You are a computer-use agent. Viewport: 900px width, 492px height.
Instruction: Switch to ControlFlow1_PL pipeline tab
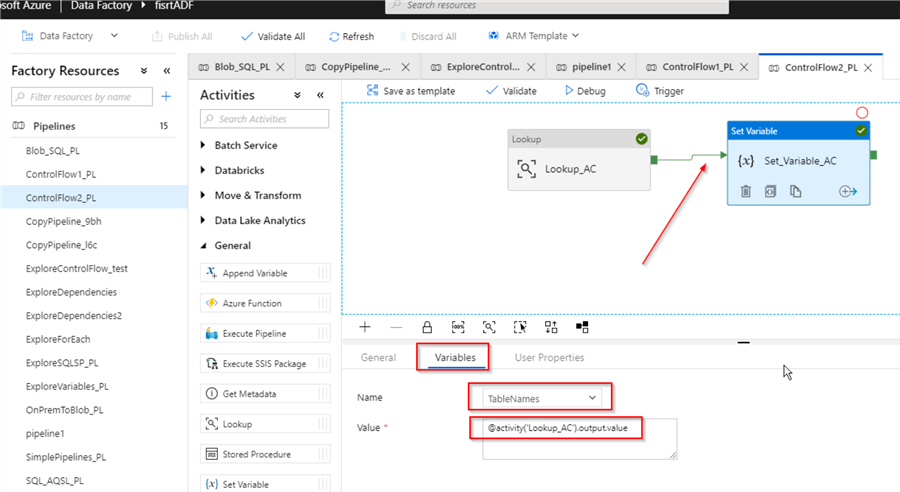(x=697, y=67)
